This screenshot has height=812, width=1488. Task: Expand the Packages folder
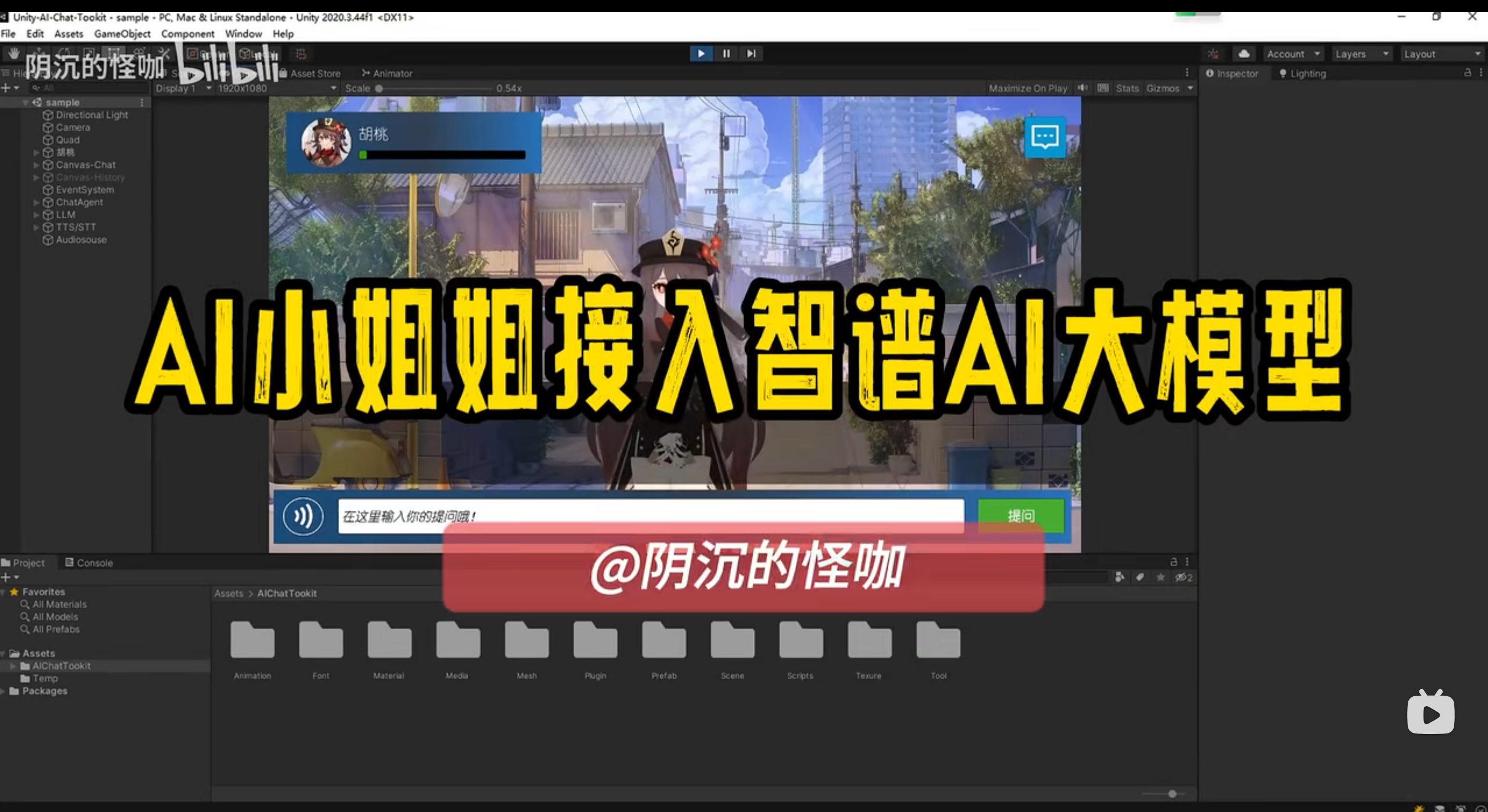(x=3, y=691)
